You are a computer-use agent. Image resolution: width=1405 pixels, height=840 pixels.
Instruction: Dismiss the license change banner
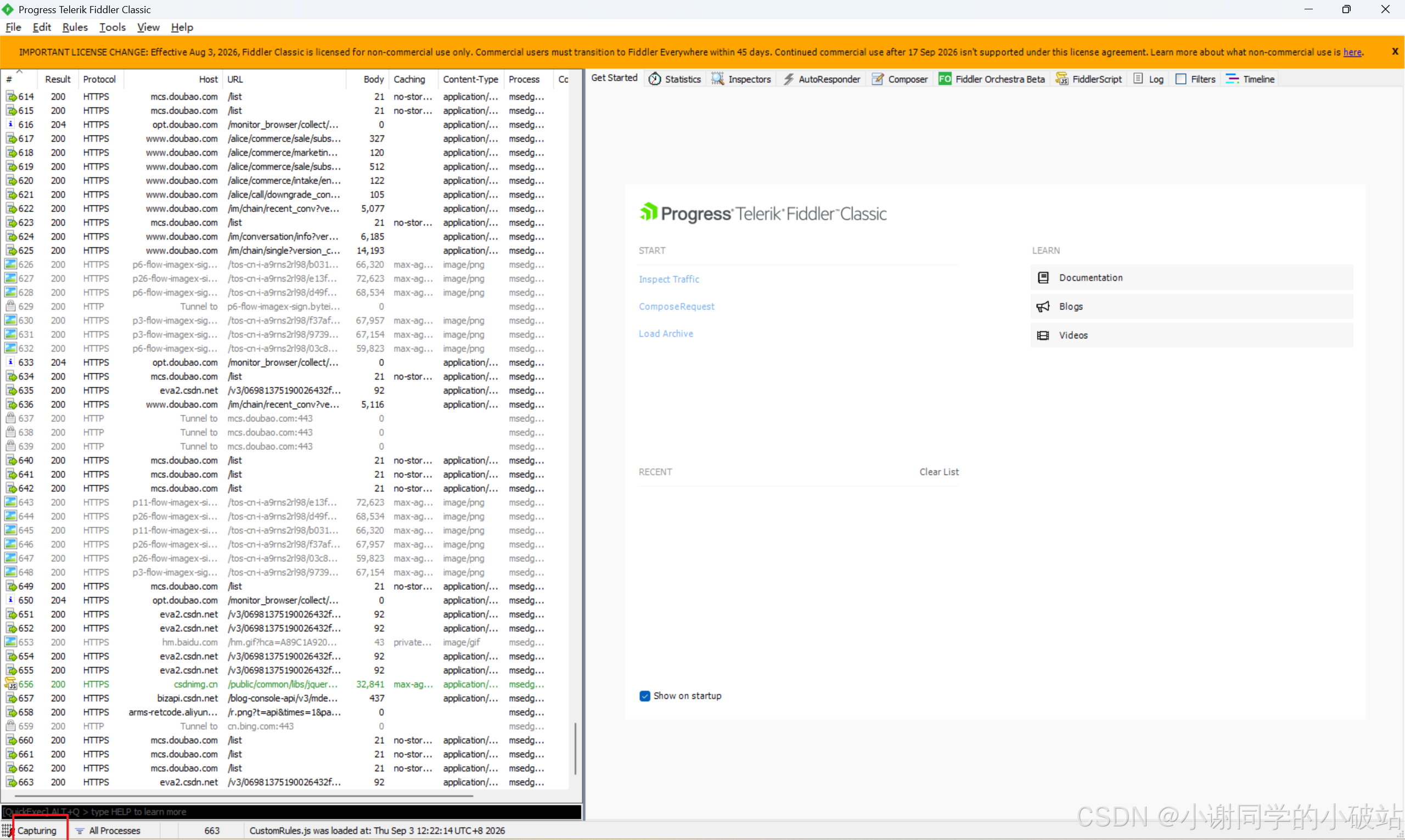click(x=1395, y=52)
